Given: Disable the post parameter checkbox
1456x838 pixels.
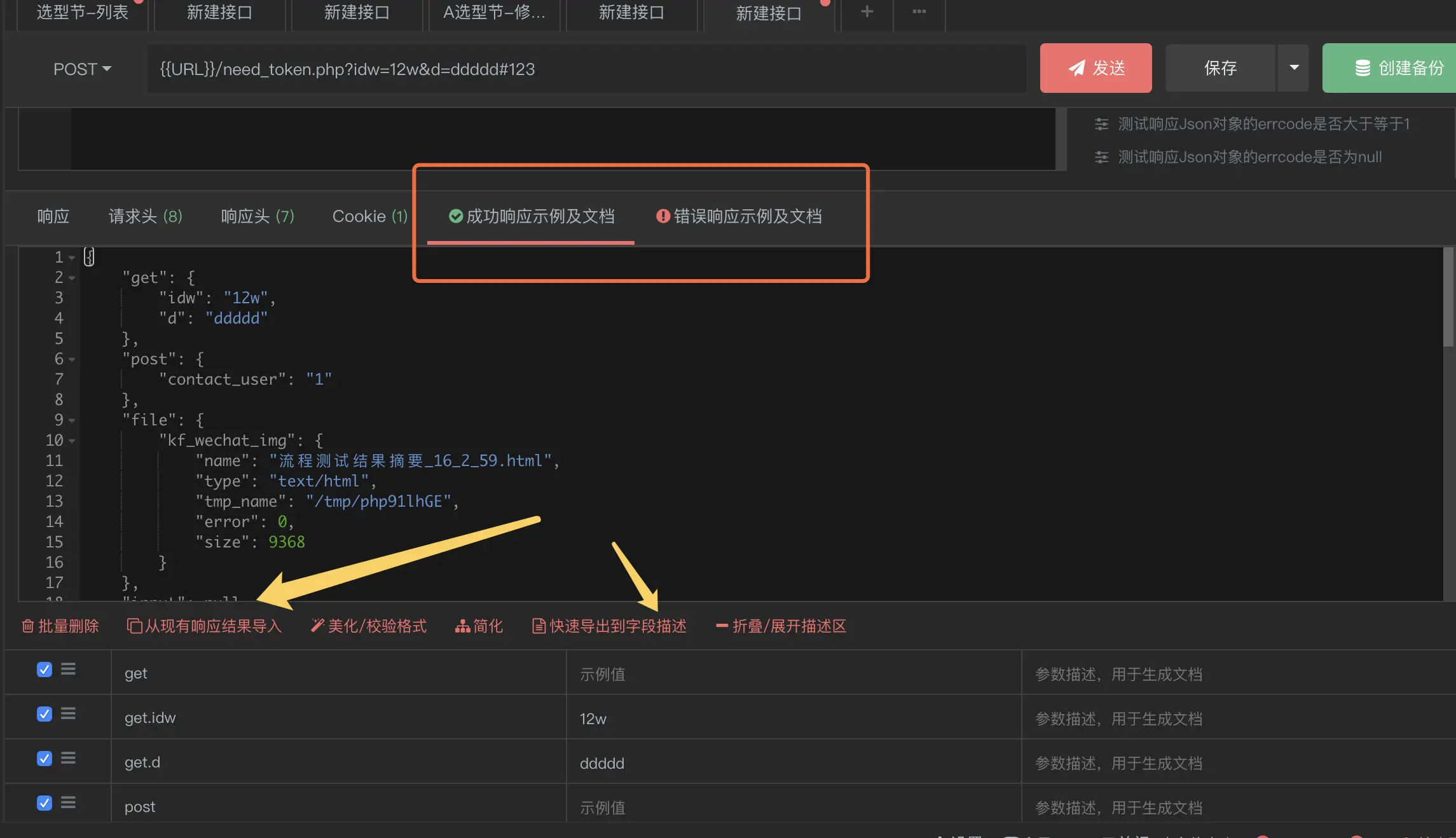Looking at the screenshot, I should tap(44, 802).
